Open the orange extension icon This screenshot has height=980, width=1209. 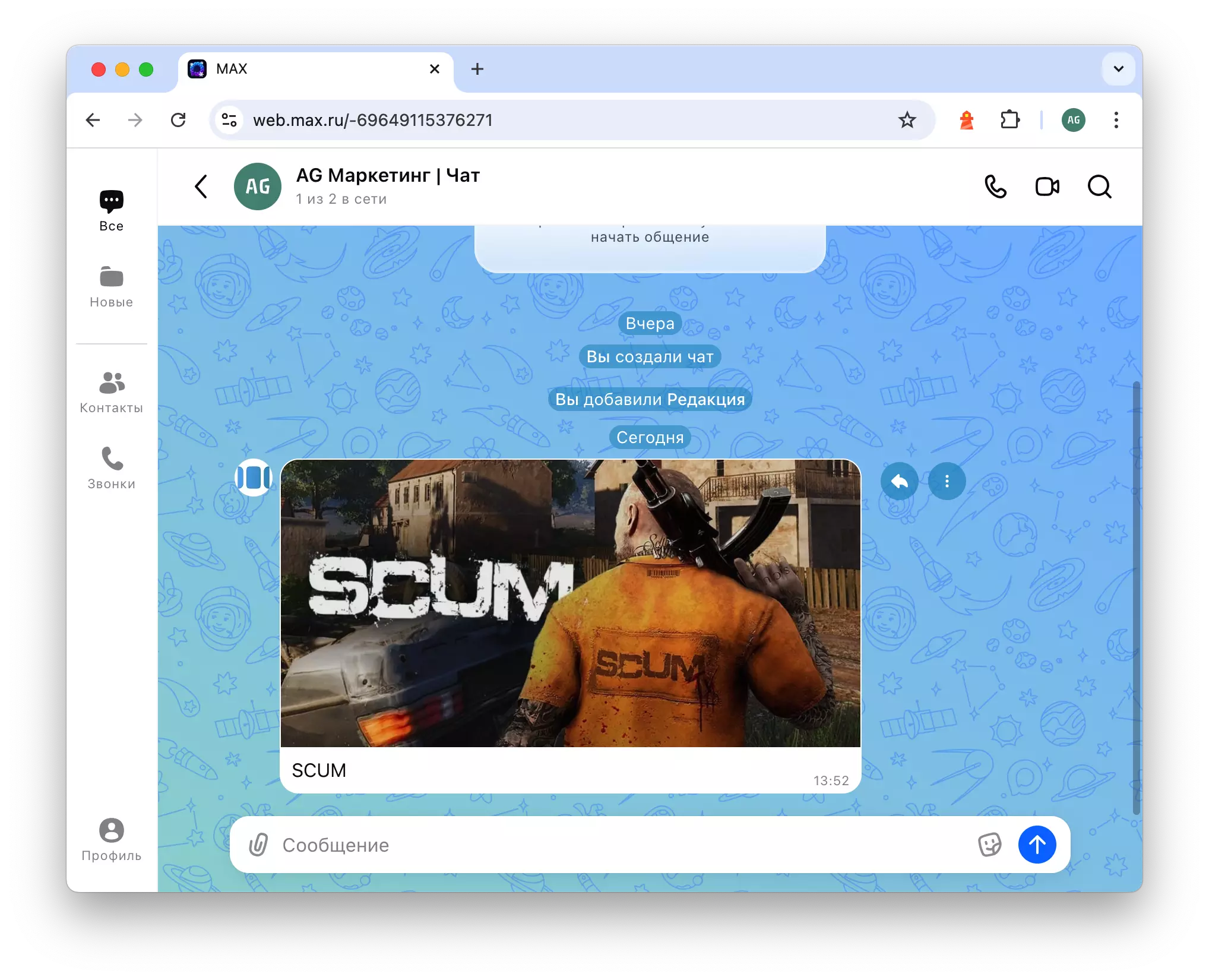(x=966, y=120)
